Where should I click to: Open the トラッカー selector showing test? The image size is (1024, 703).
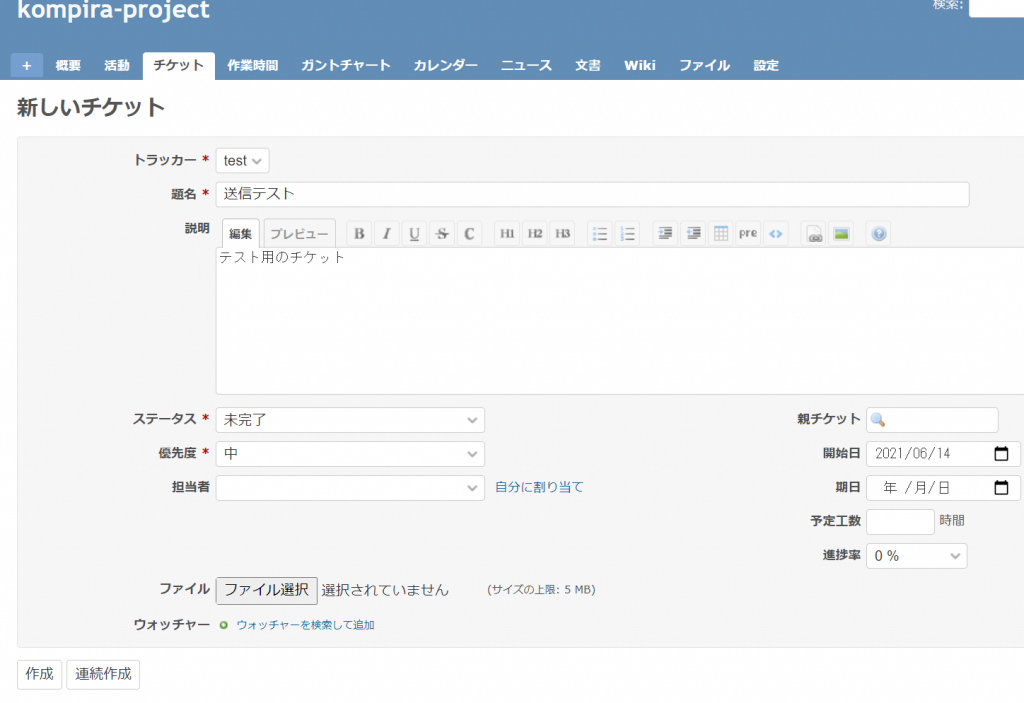click(x=242, y=160)
